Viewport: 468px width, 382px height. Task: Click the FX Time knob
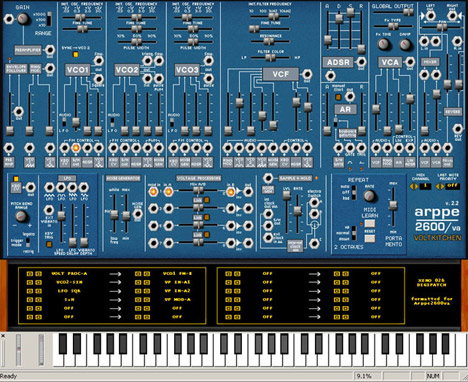click(383, 44)
